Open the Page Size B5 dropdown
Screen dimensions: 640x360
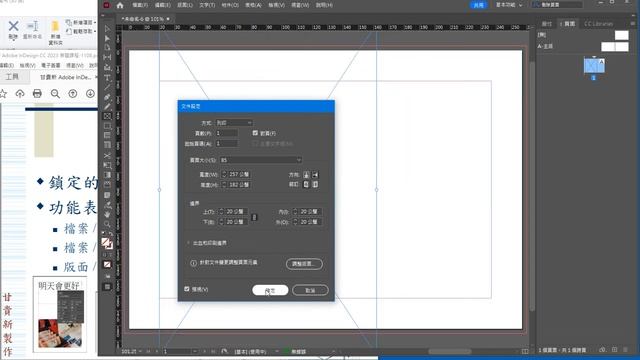pyautogui.click(x=261, y=160)
